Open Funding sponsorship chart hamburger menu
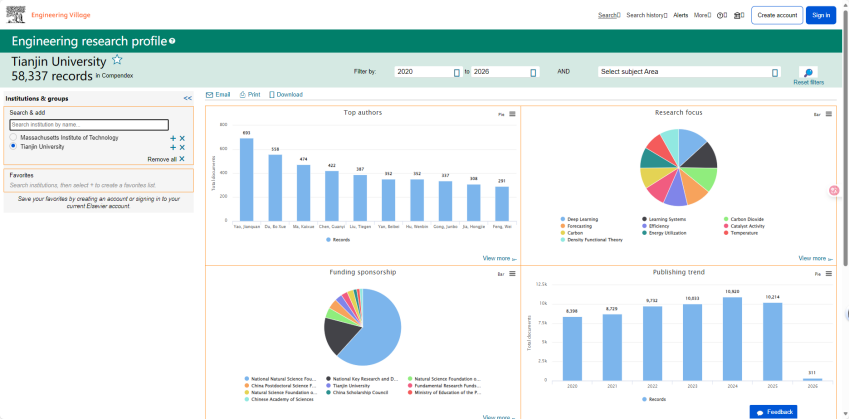This screenshot has height=419, width=849. (512, 274)
